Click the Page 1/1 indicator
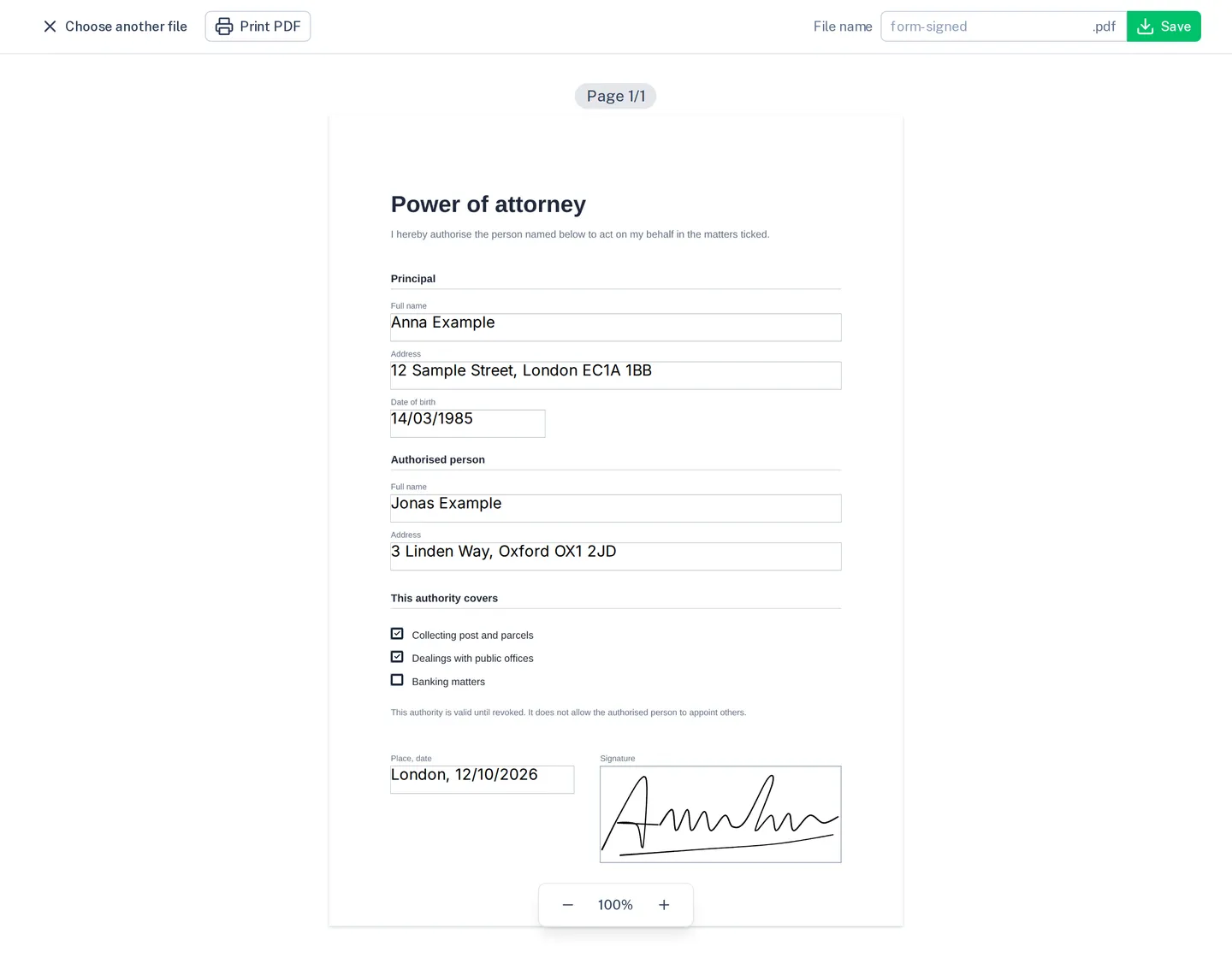The image size is (1232, 958). point(616,96)
